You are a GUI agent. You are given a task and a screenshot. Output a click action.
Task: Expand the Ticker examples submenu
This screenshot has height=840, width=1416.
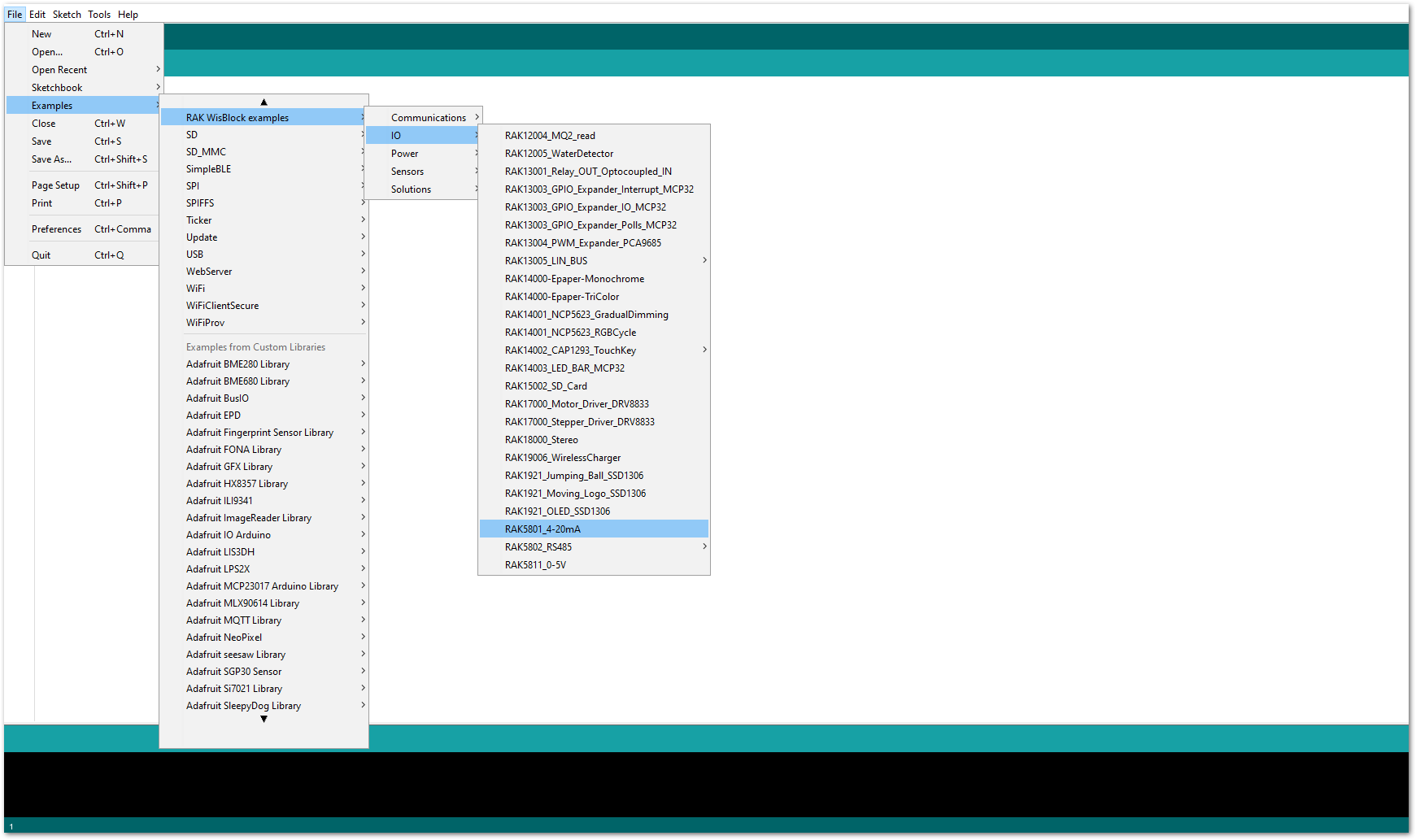tap(264, 220)
